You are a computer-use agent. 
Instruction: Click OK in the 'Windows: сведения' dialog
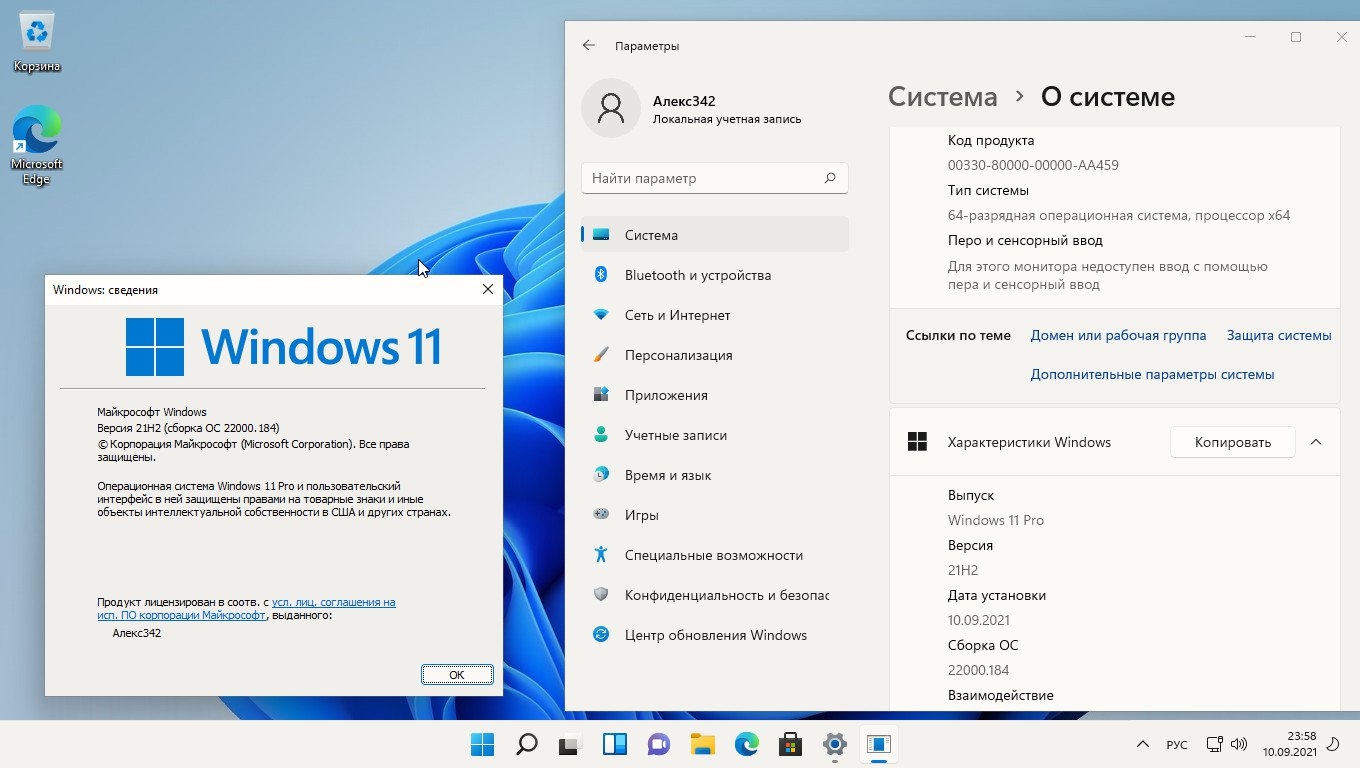(457, 675)
